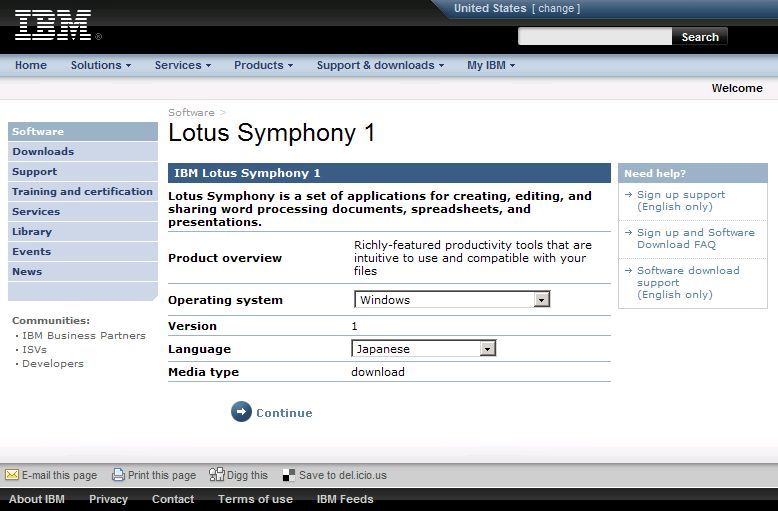Image resolution: width=778 pixels, height=511 pixels.
Task: Open Library in the left sidebar
Action: coord(83,232)
